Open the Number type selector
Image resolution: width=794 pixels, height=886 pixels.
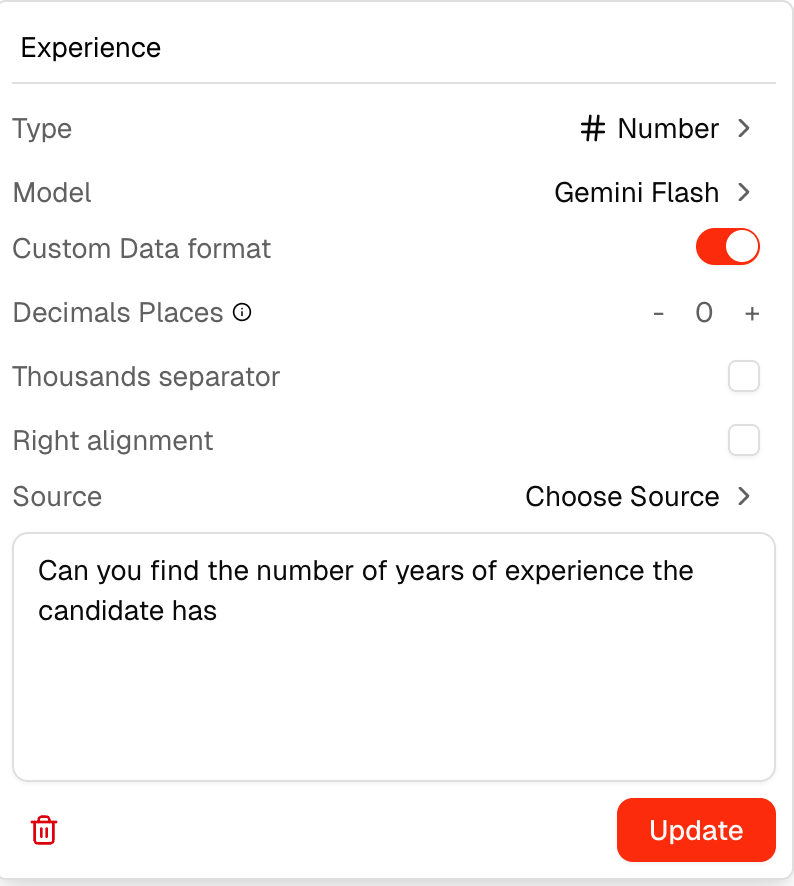tap(667, 129)
